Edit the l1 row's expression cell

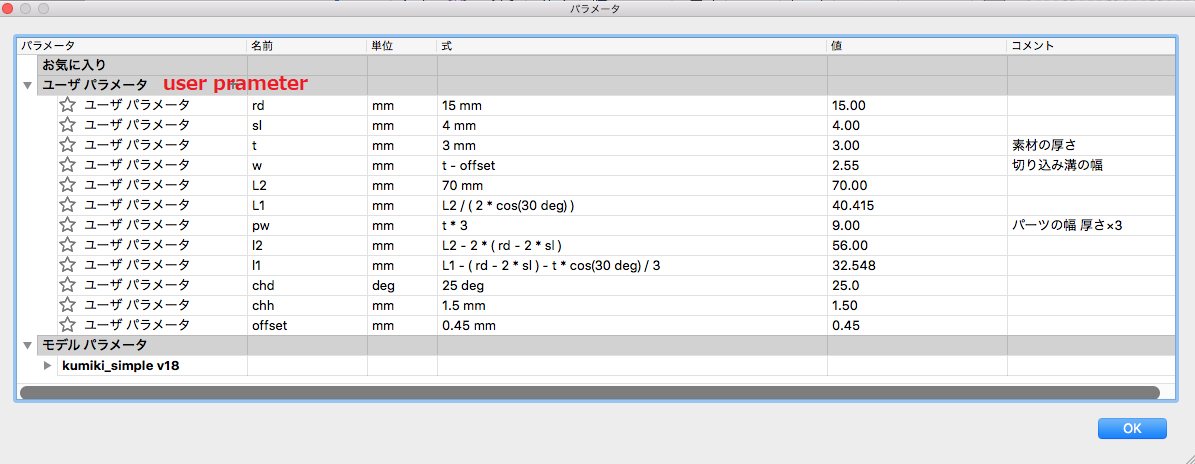pos(633,265)
